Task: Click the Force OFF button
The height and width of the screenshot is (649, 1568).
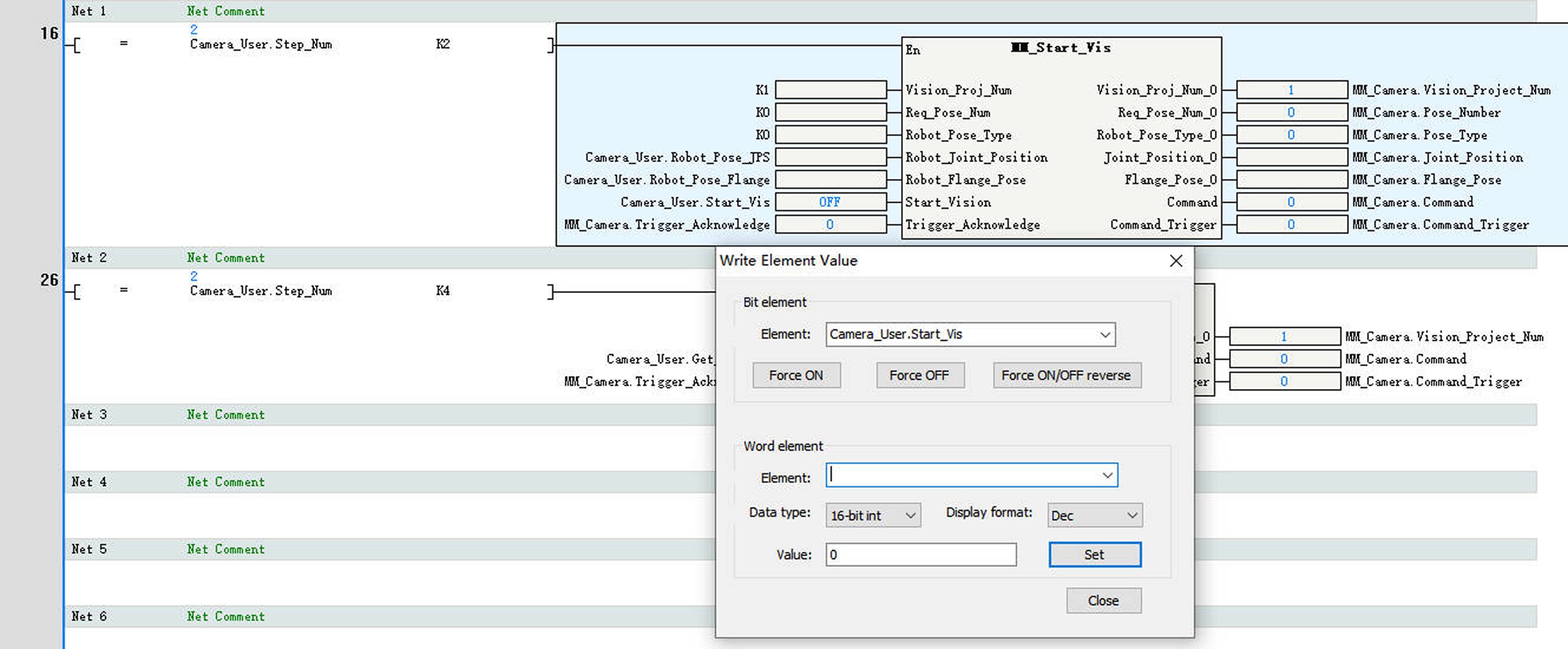Action: (919, 375)
